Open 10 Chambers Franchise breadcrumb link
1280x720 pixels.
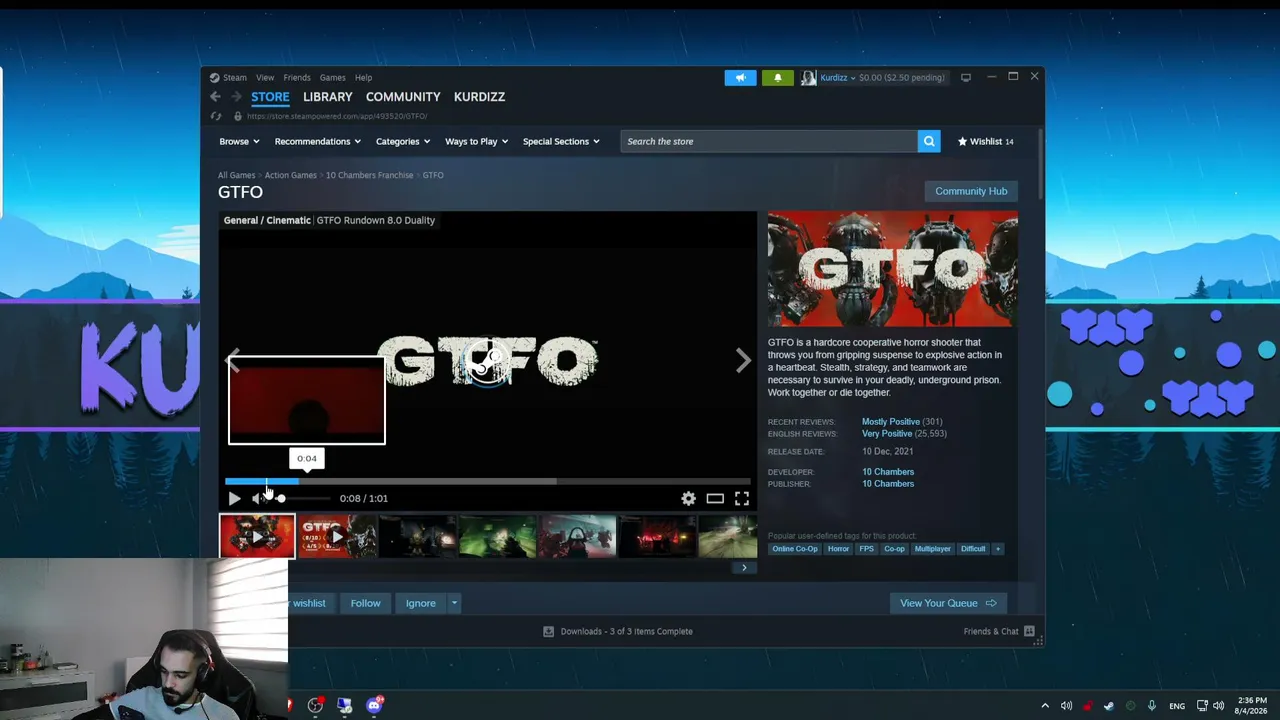coord(369,175)
